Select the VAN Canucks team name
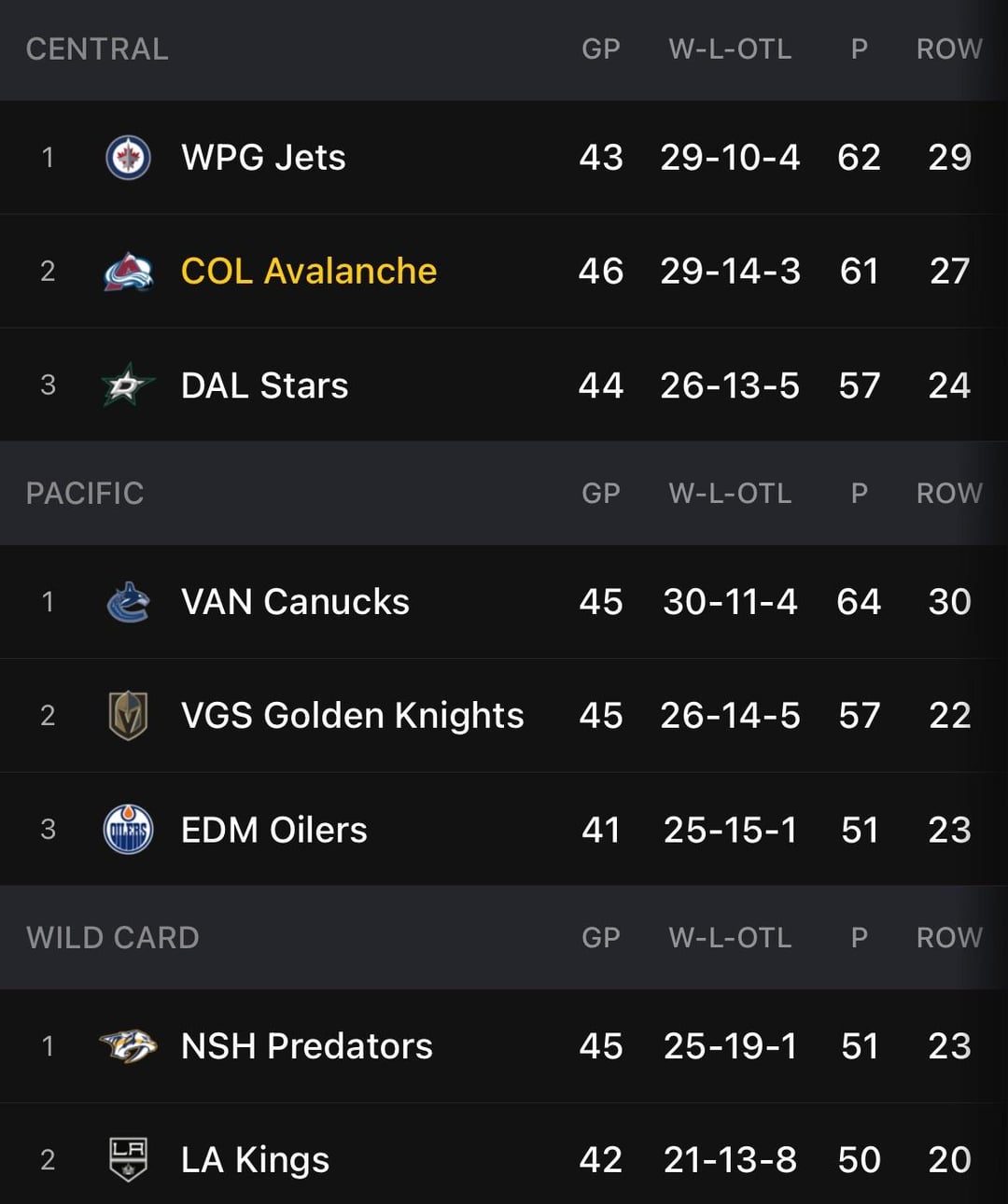 click(295, 602)
